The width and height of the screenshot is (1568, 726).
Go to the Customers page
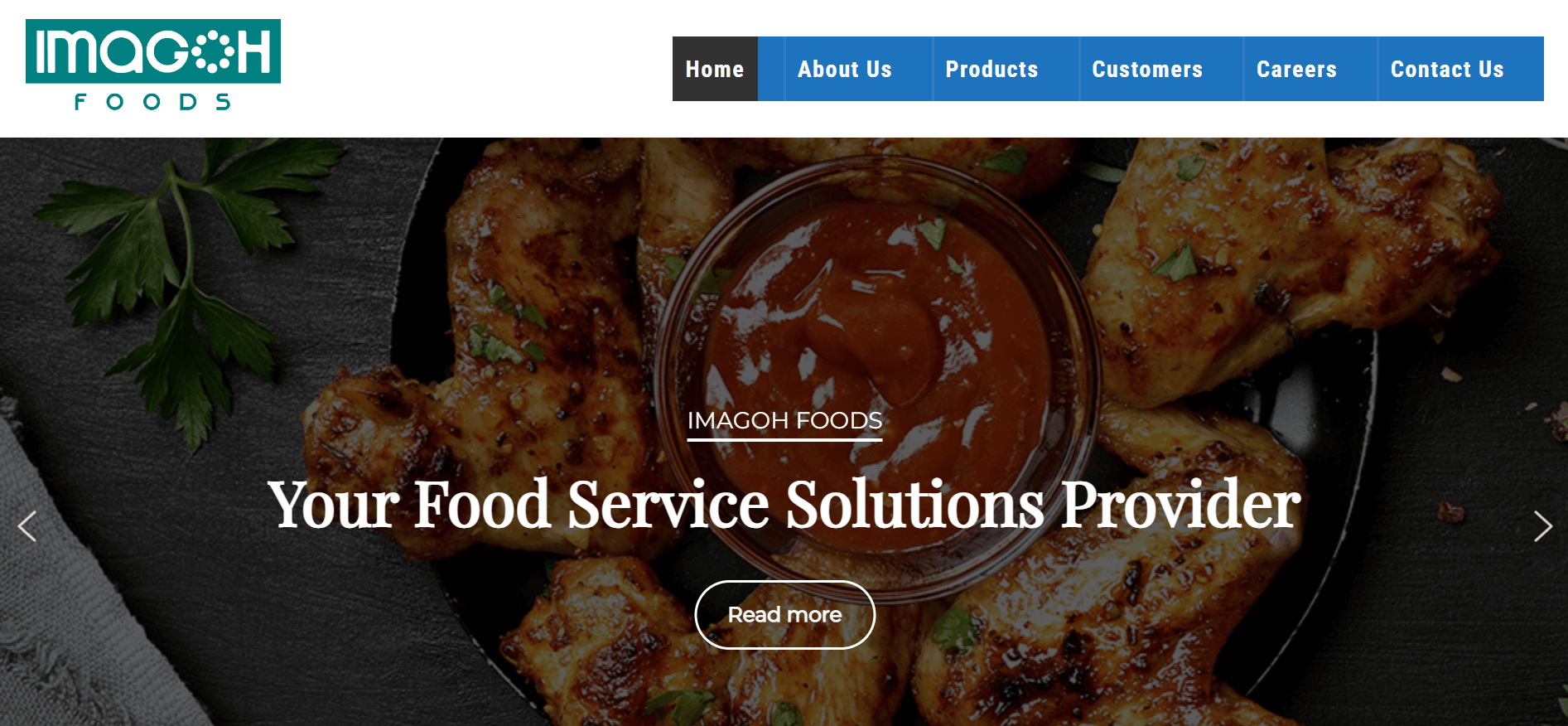click(1147, 69)
